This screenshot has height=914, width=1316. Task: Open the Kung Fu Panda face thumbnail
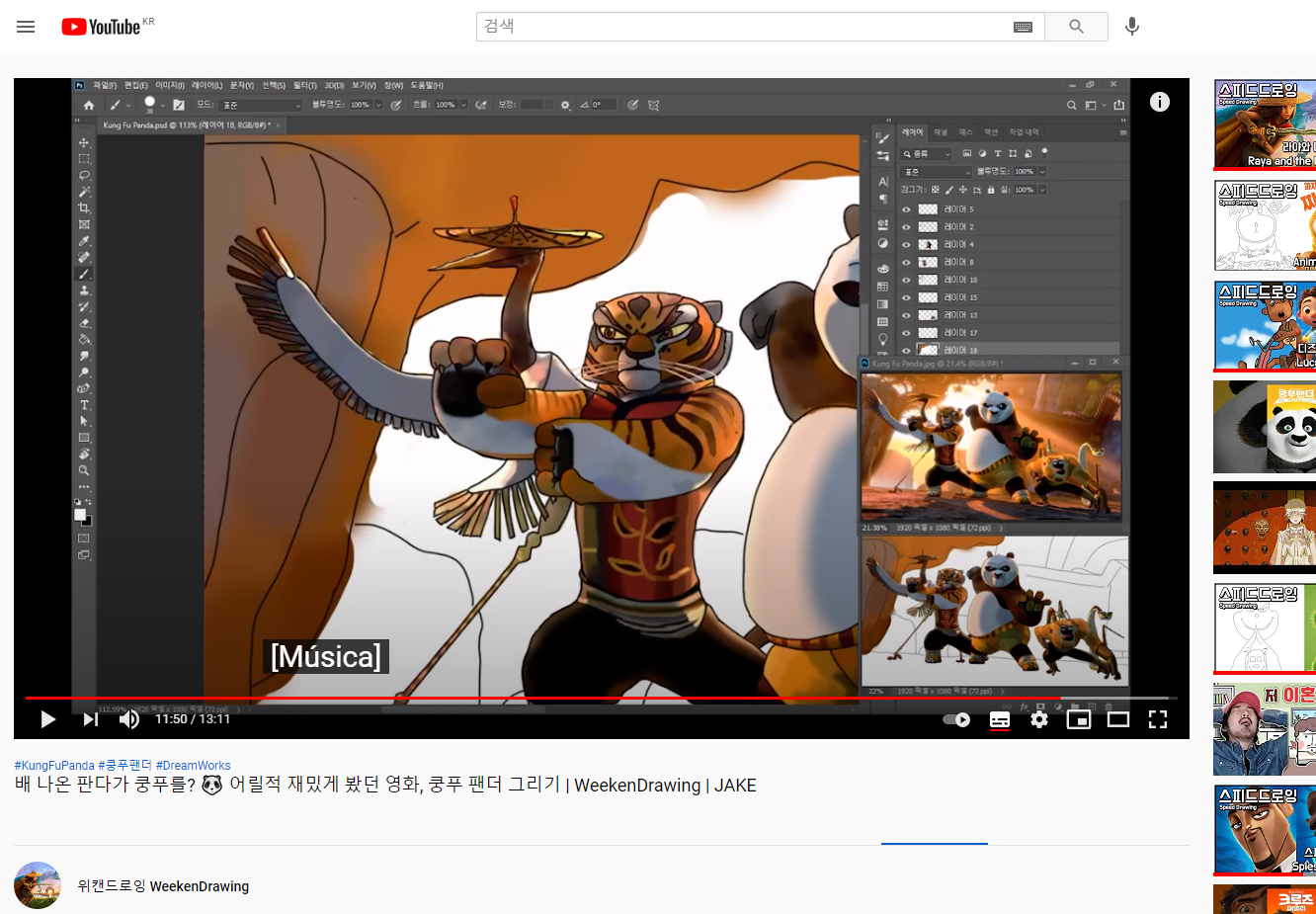click(x=1265, y=427)
